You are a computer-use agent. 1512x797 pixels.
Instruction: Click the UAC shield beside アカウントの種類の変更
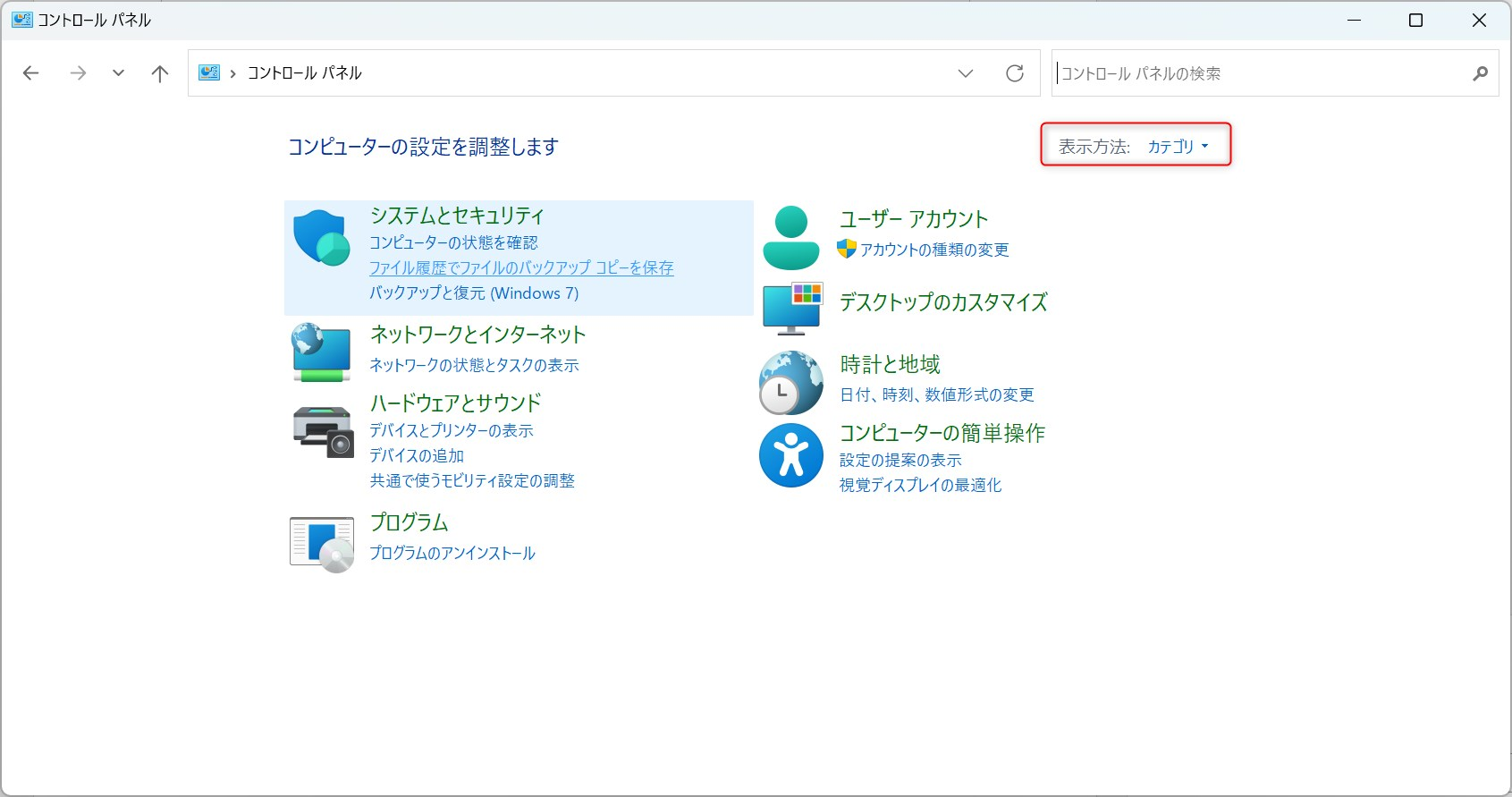coord(847,249)
